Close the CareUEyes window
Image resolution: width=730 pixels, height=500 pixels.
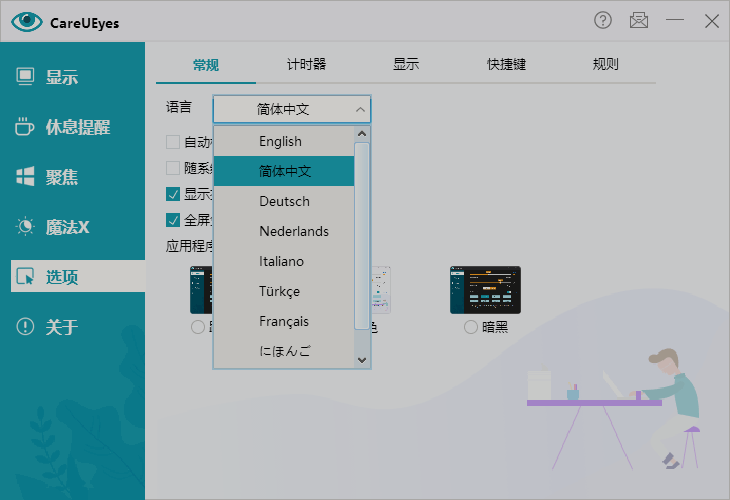point(711,21)
